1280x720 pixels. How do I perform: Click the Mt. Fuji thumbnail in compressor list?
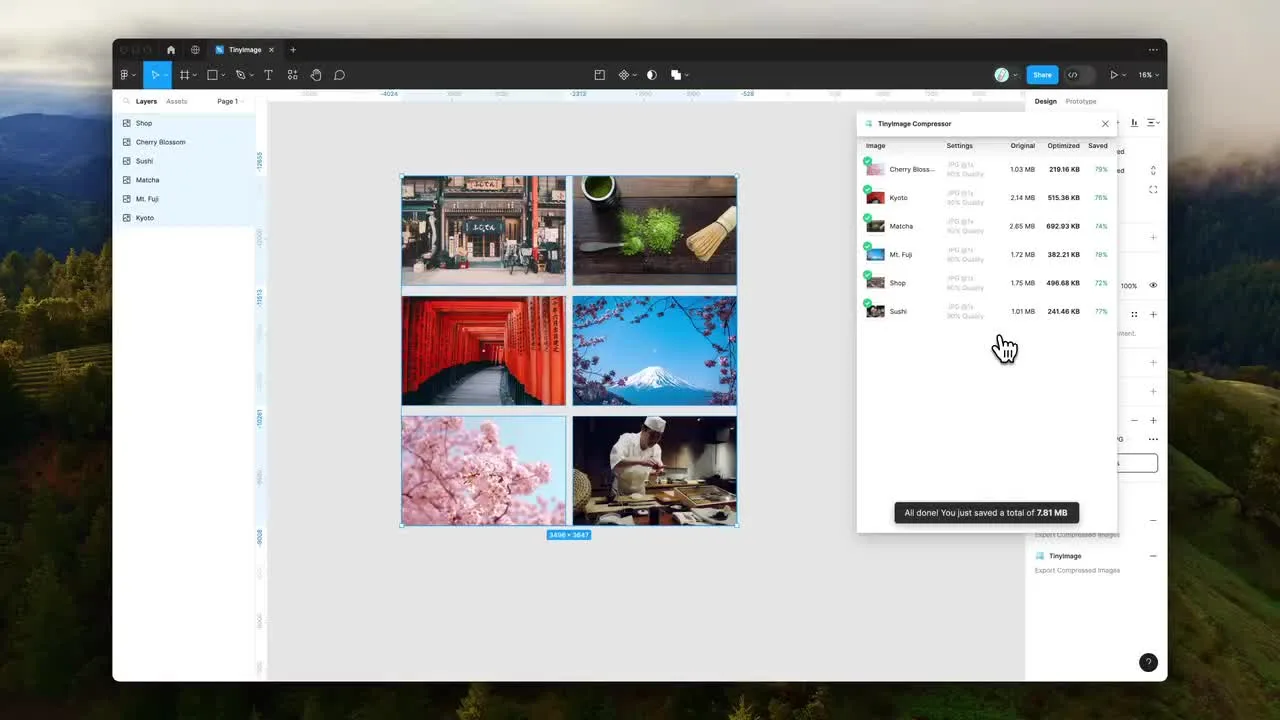click(875, 255)
